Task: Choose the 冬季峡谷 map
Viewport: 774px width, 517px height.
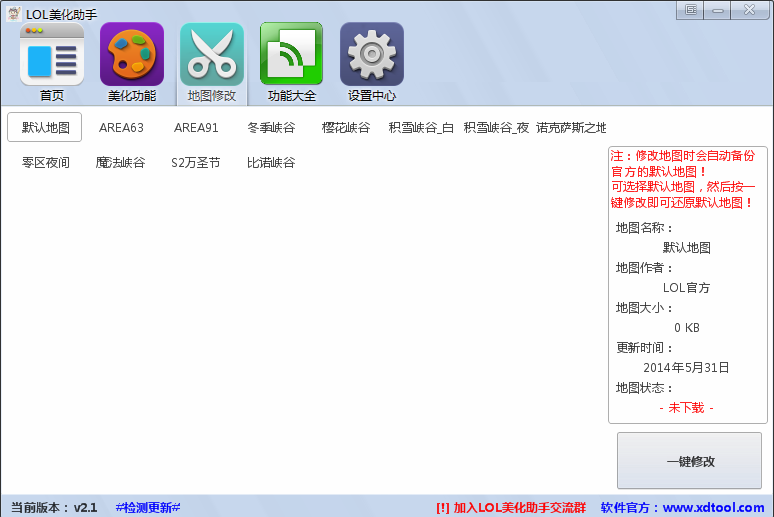Action: click(x=271, y=128)
